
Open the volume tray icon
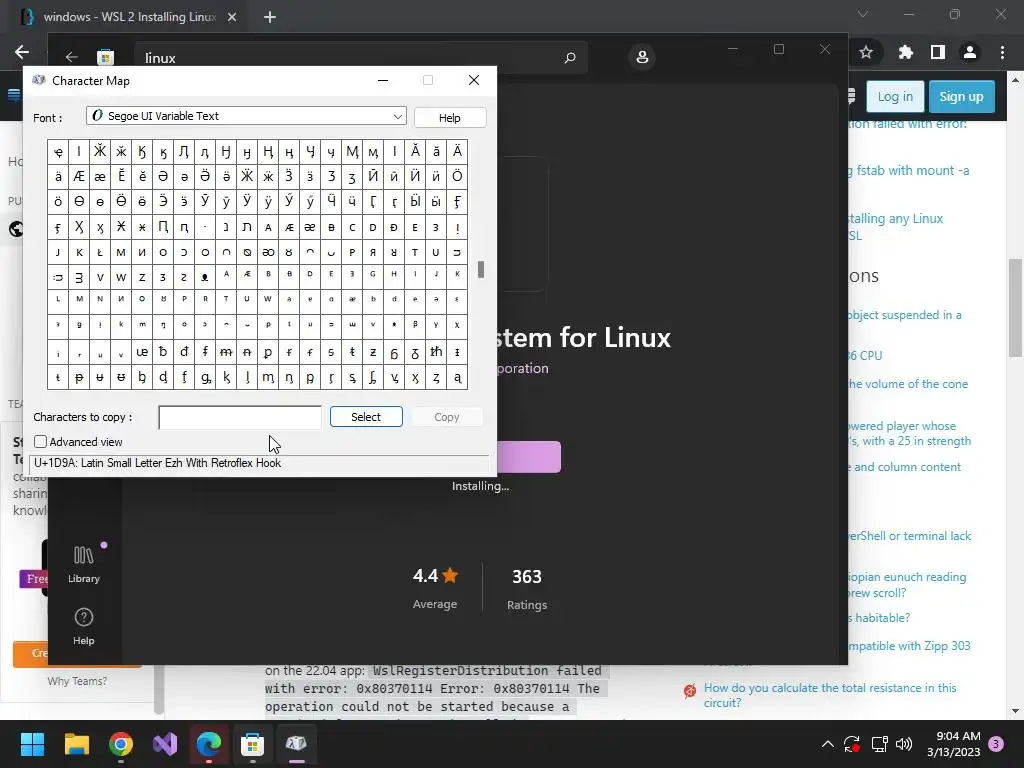click(904, 744)
